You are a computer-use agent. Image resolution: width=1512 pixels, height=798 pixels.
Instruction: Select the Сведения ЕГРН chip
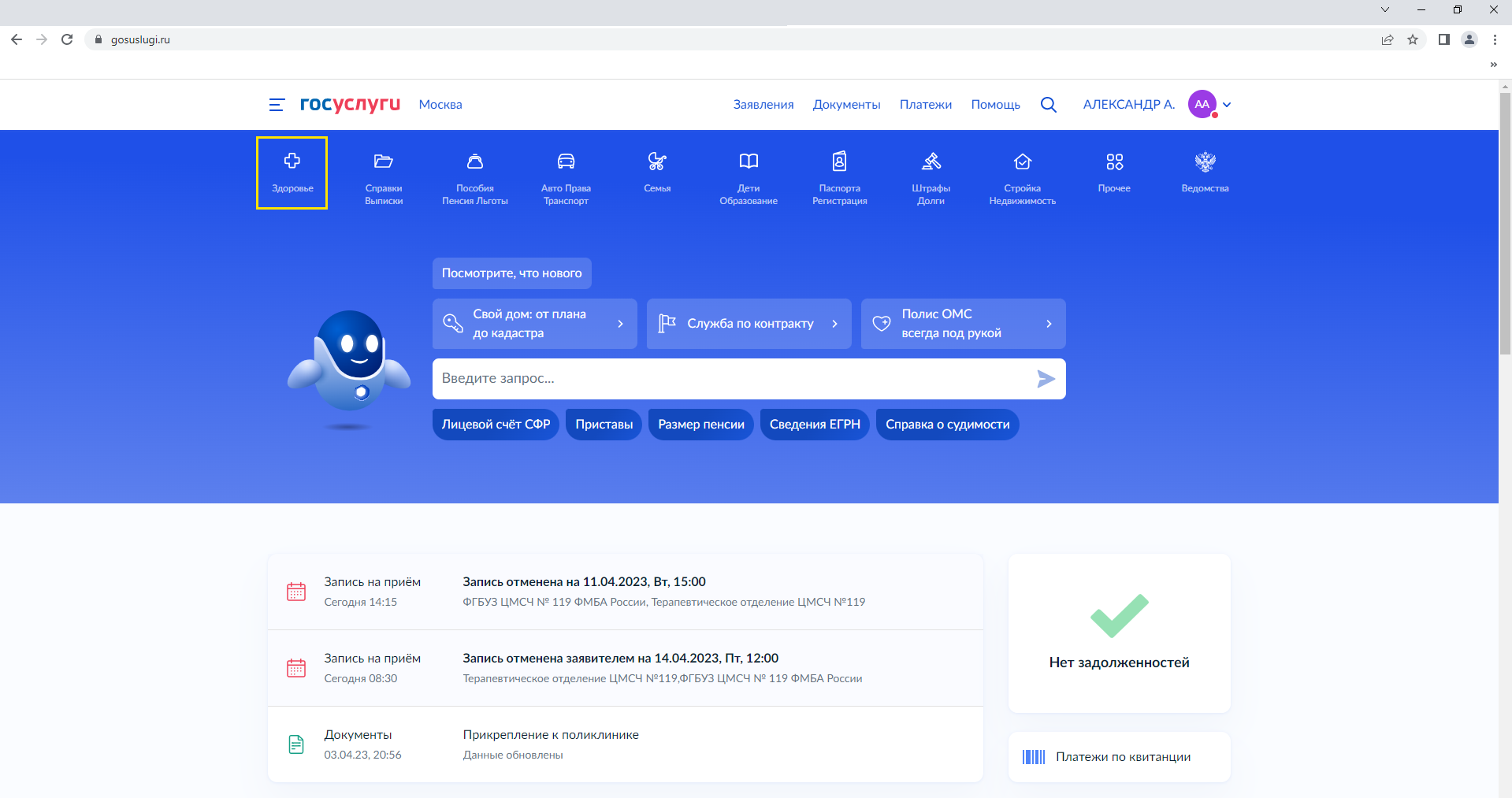coord(815,425)
